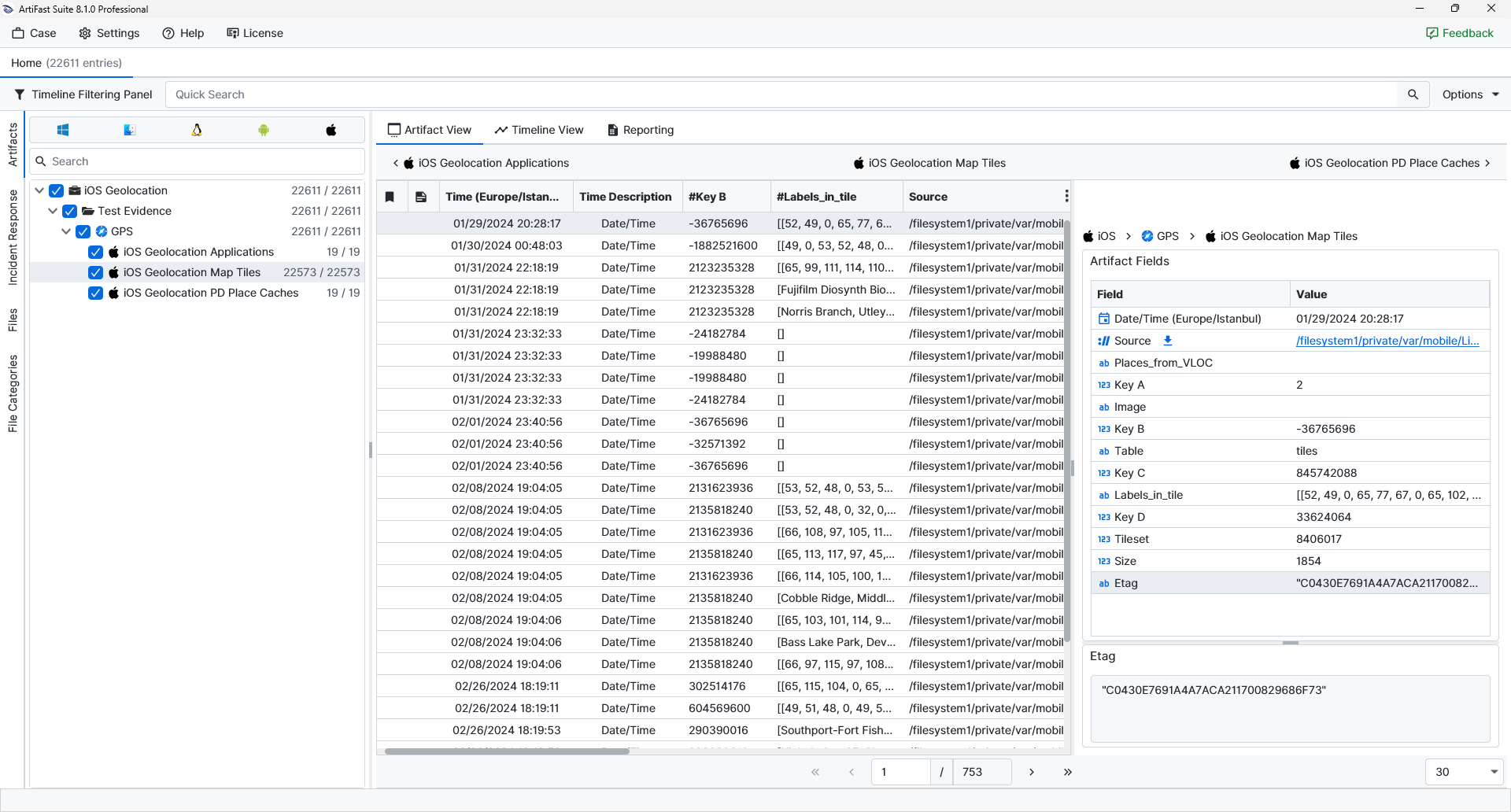Open table column options kebab menu

[1066, 196]
